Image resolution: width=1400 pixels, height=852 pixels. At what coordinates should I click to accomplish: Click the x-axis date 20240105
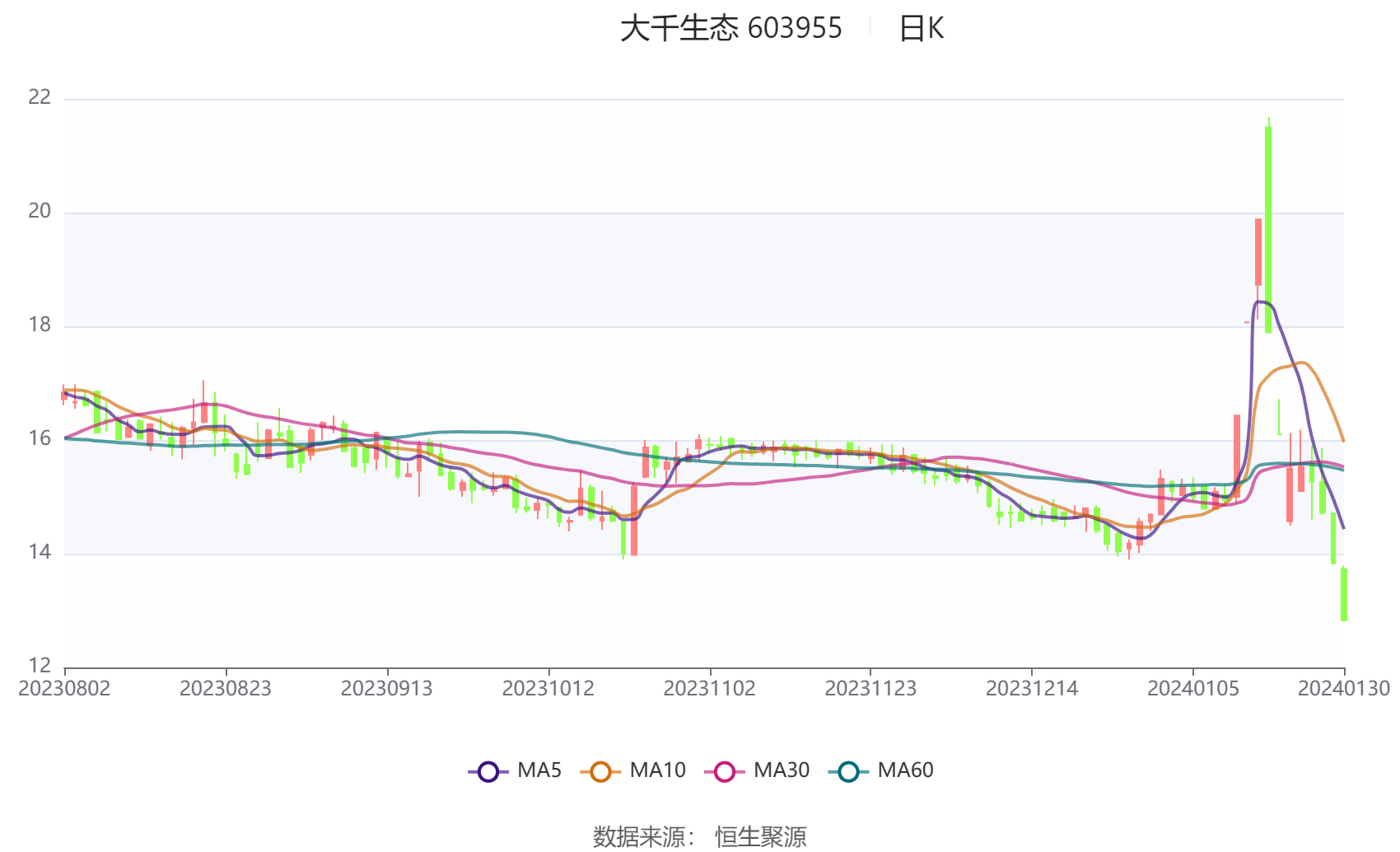point(1193,689)
